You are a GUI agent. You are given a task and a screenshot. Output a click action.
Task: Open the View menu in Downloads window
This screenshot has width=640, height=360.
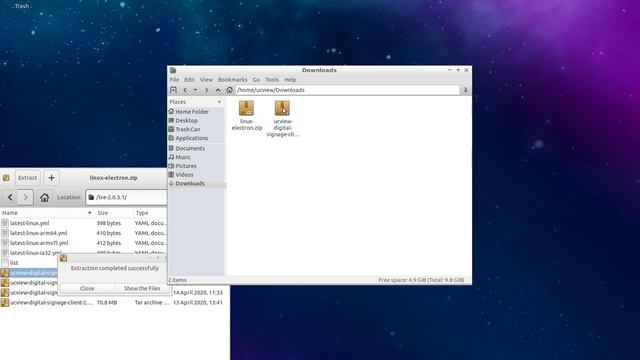[x=206, y=80]
